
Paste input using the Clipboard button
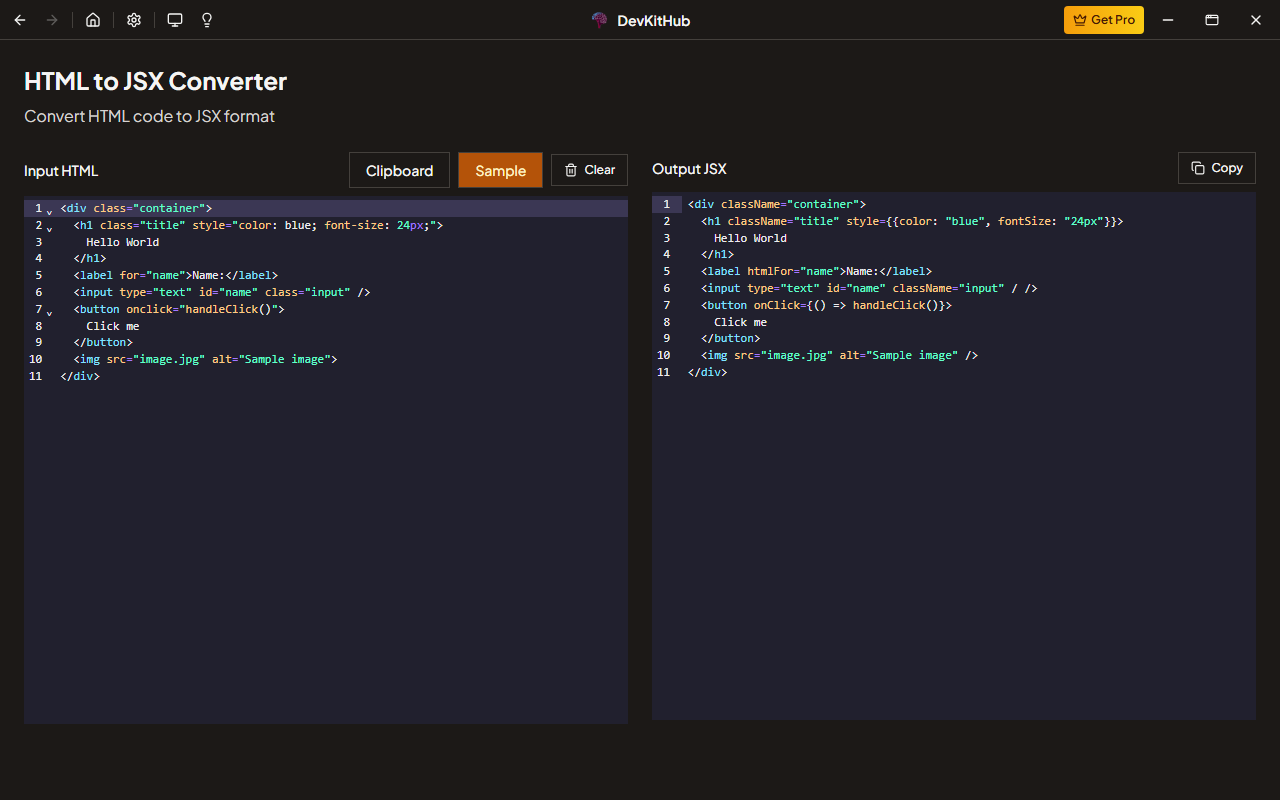pos(399,170)
